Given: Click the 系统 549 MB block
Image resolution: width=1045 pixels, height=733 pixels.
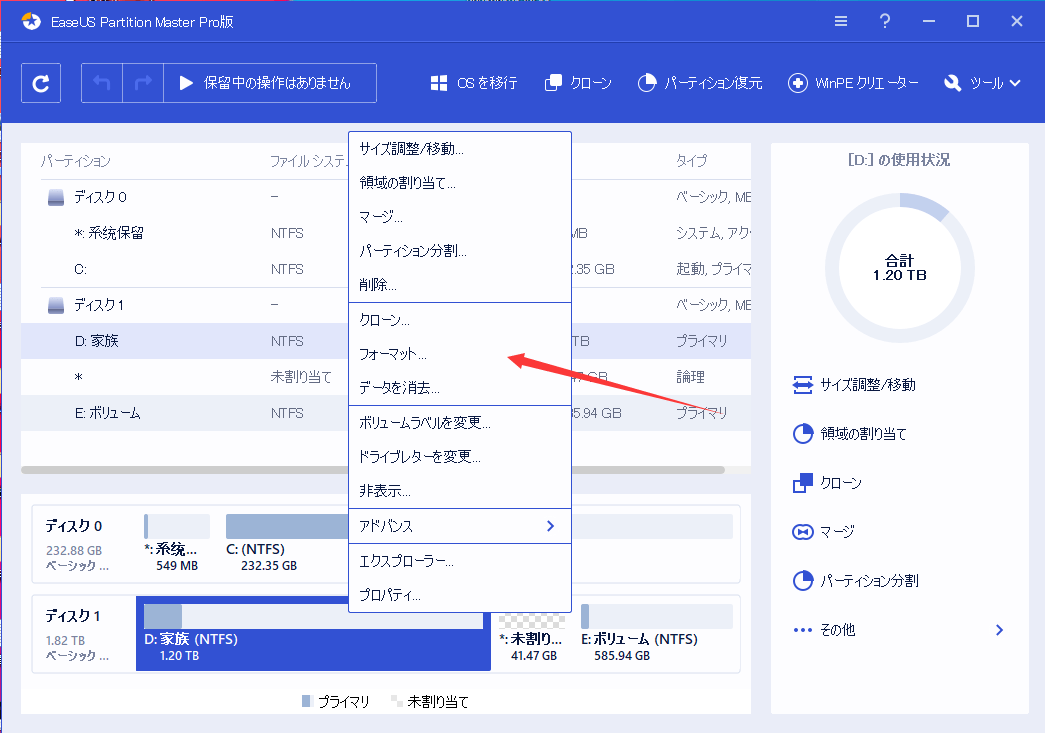Looking at the screenshot, I should [177, 543].
